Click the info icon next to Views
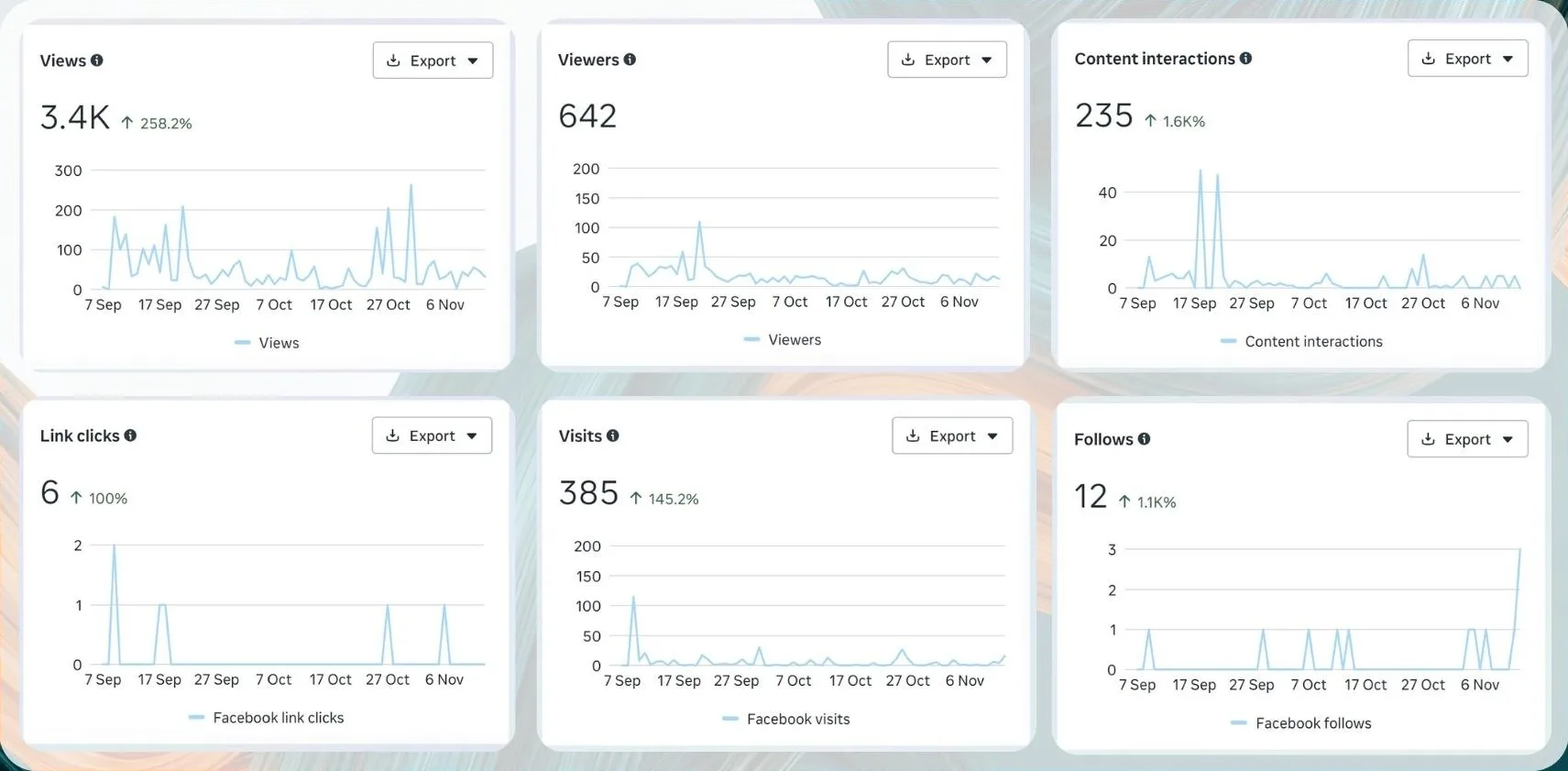The image size is (1568, 771). [x=97, y=61]
